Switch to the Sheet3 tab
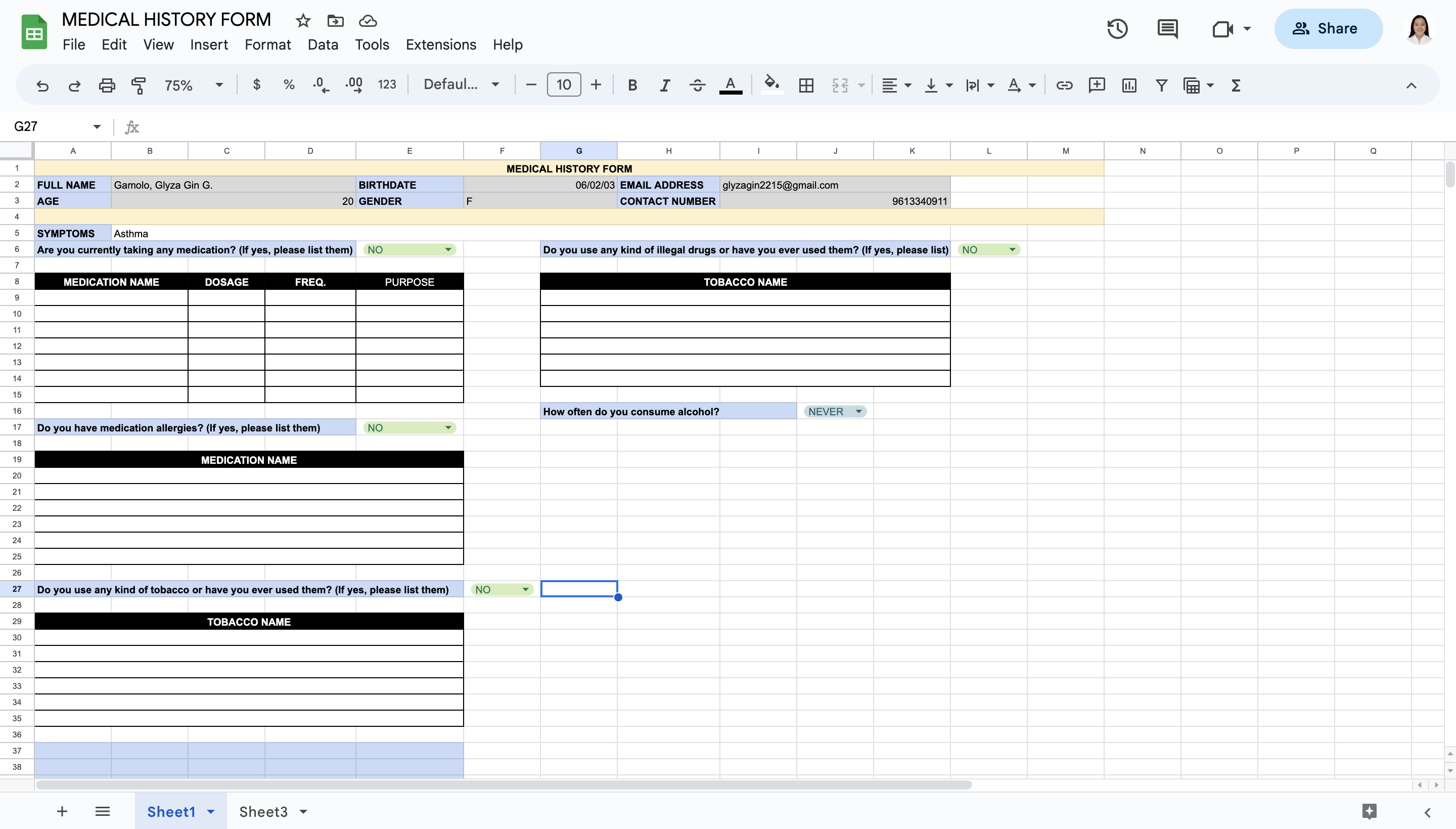The height and width of the screenshot is (829, 1456). click(x=263, y=811)
